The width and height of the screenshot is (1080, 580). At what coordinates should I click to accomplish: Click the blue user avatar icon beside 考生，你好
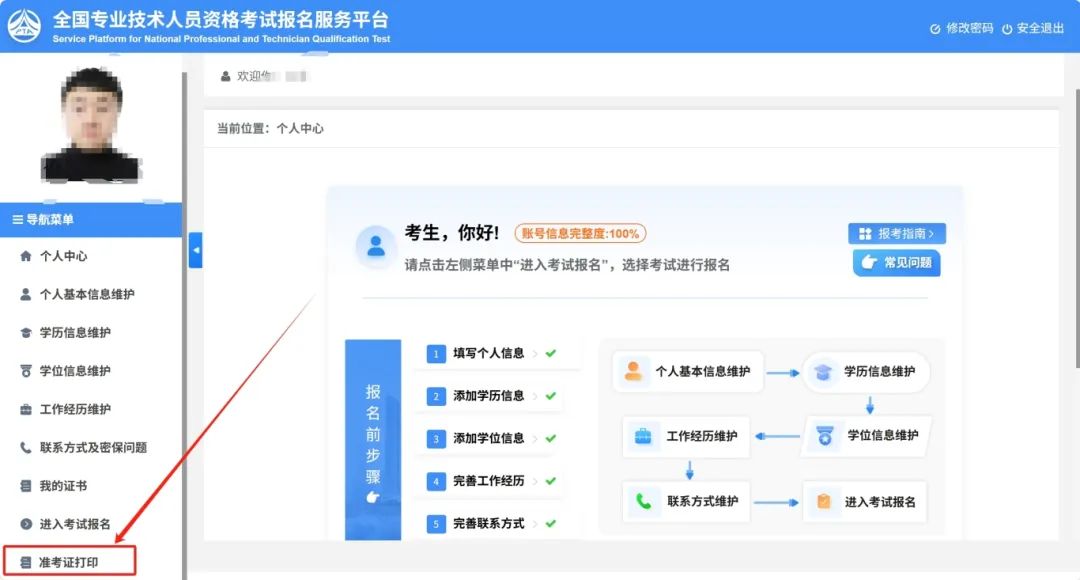click(376, 246)
